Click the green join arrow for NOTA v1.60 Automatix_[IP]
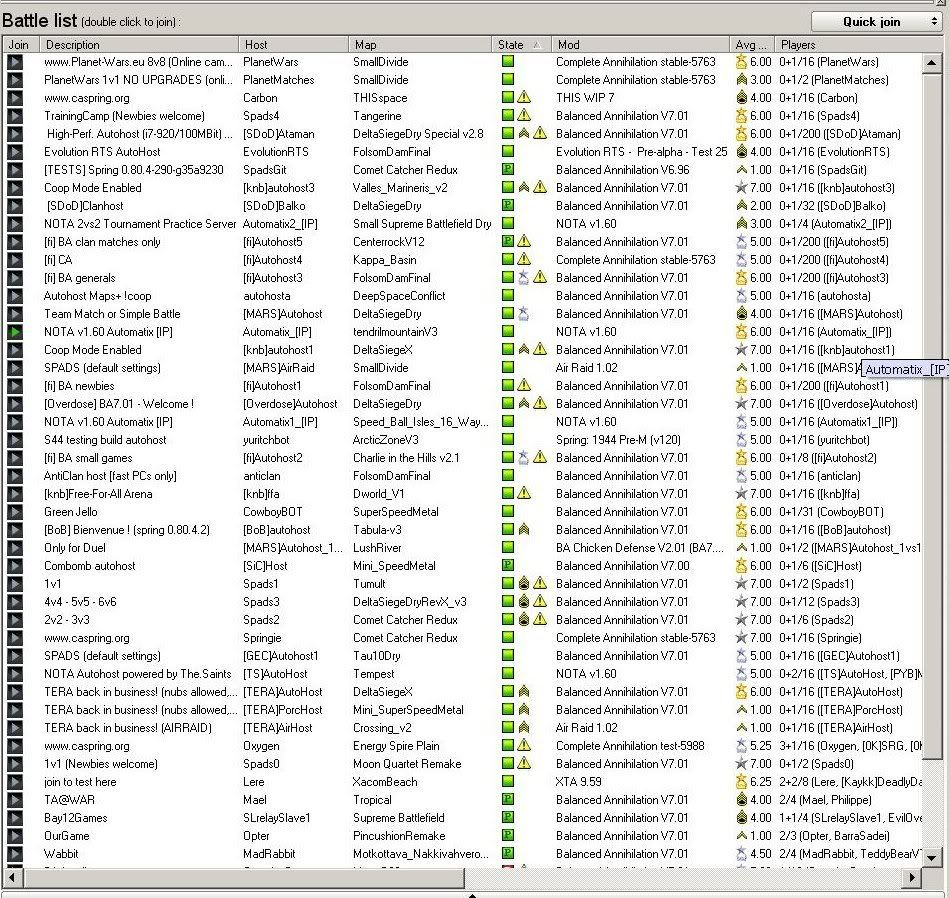This screenshot has height=898, width=949. [x=15, y=332]
